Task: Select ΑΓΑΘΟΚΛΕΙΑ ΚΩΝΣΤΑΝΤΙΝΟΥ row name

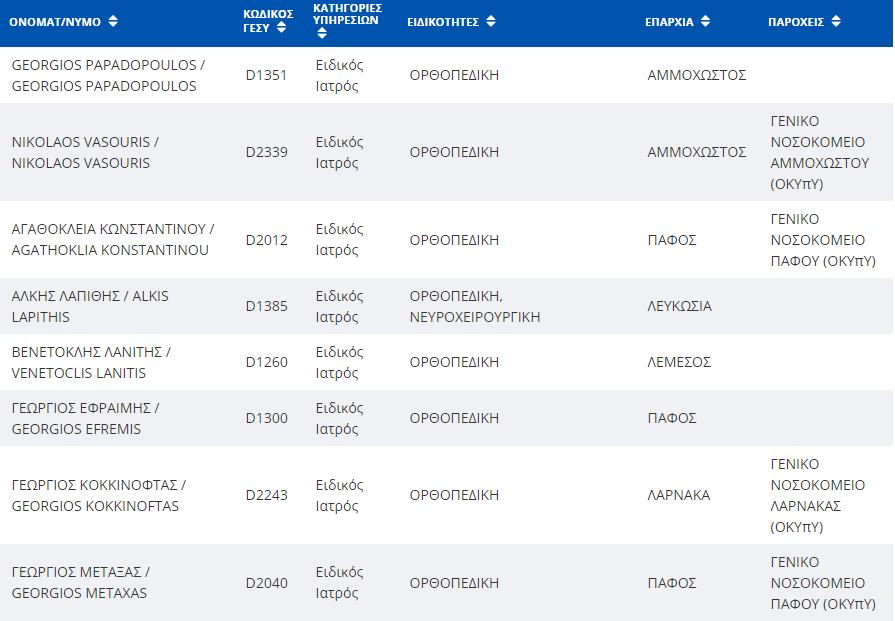Action: point(112,240)
